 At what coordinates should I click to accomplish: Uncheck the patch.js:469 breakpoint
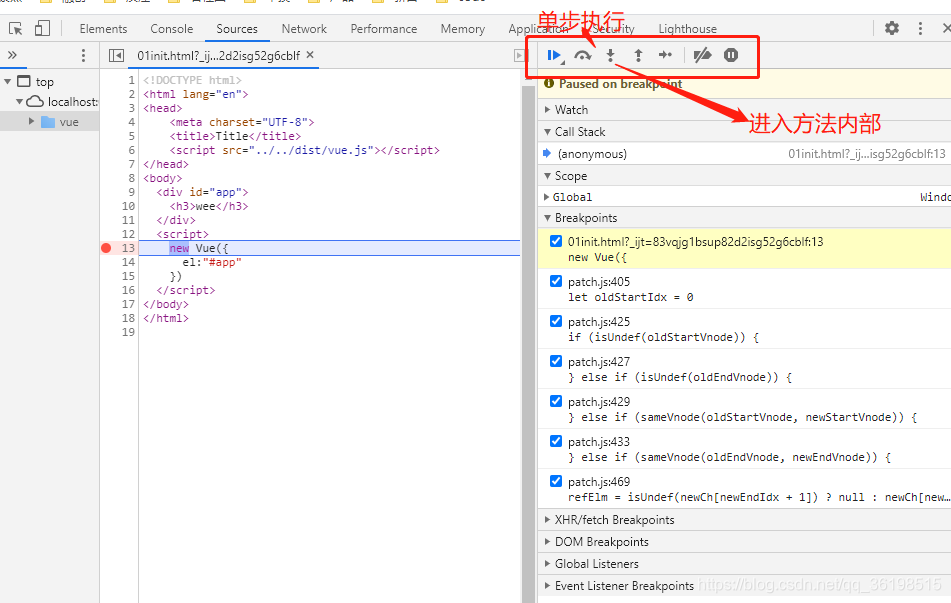pyautogui.click(x=556, y=482)
